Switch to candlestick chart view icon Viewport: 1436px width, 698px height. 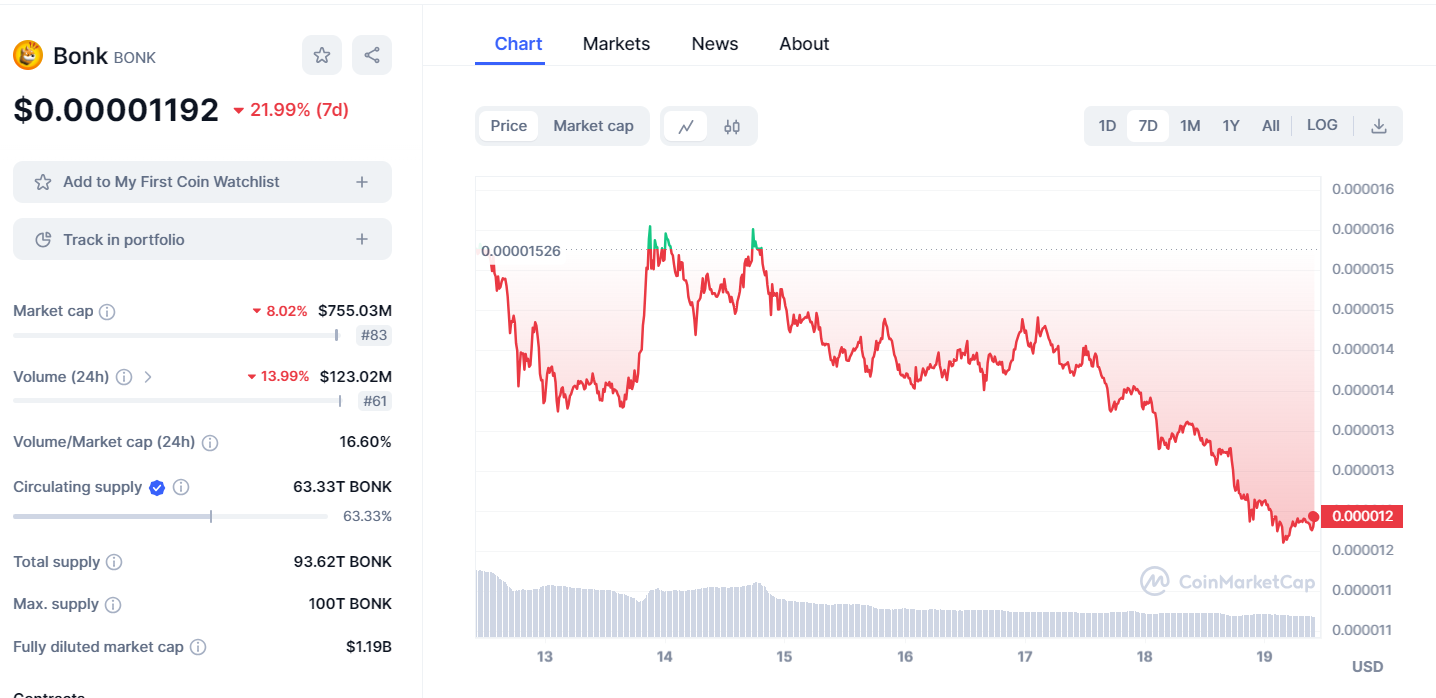[732, 127]
